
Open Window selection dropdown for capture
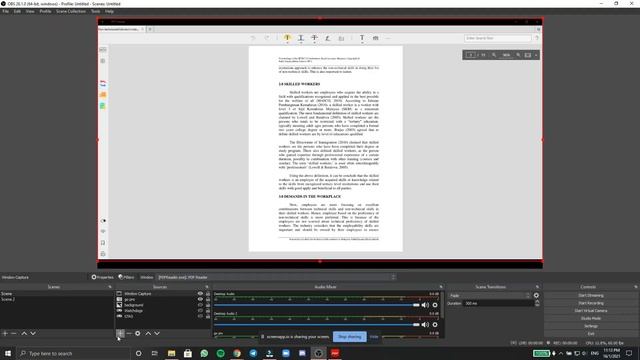277,277
